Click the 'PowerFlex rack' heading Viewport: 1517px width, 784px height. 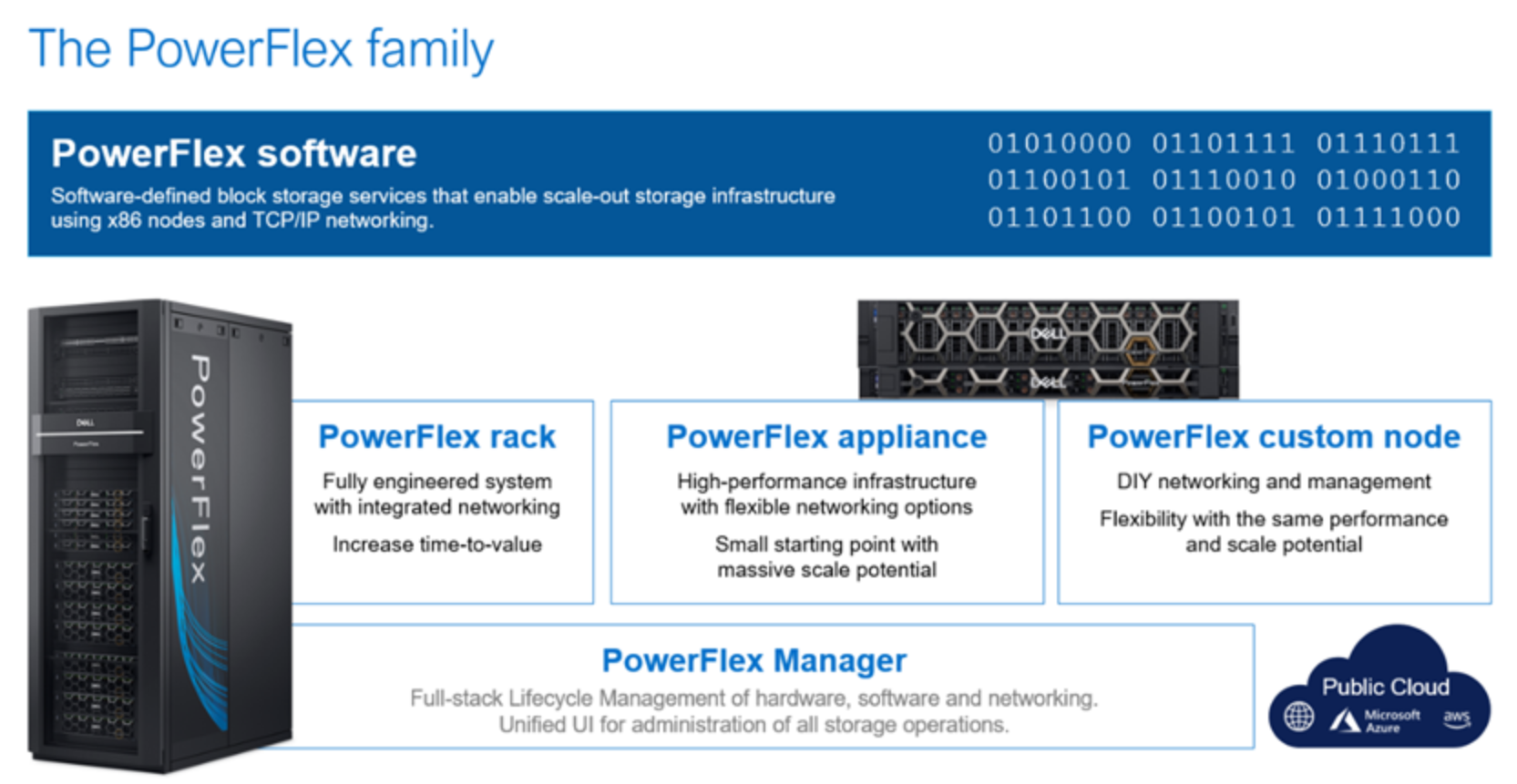pyautogui.click(x=437, y=437)
